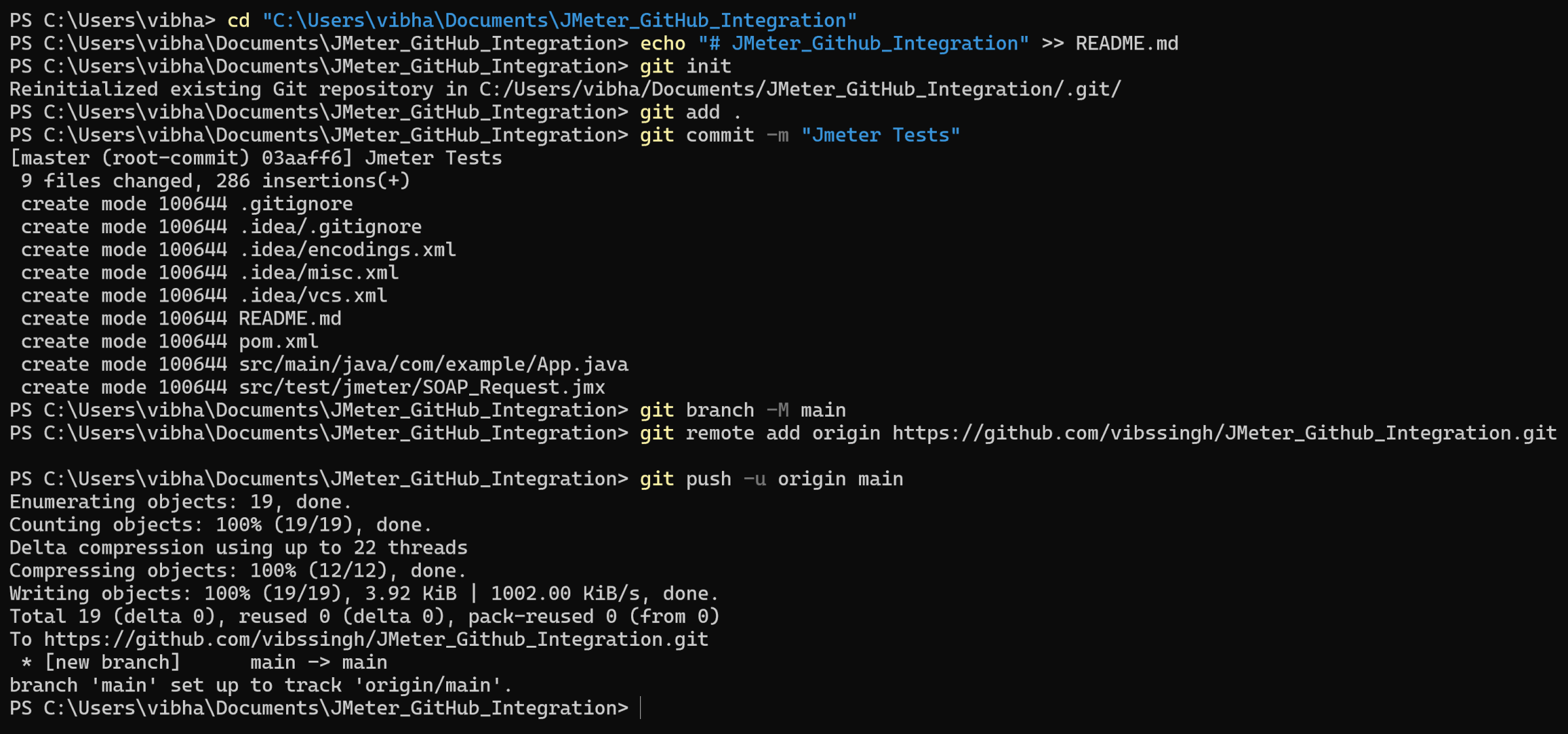Click the 'git add .' command
This screenshot has height=734, width=1568.
[x=691, y=112]
